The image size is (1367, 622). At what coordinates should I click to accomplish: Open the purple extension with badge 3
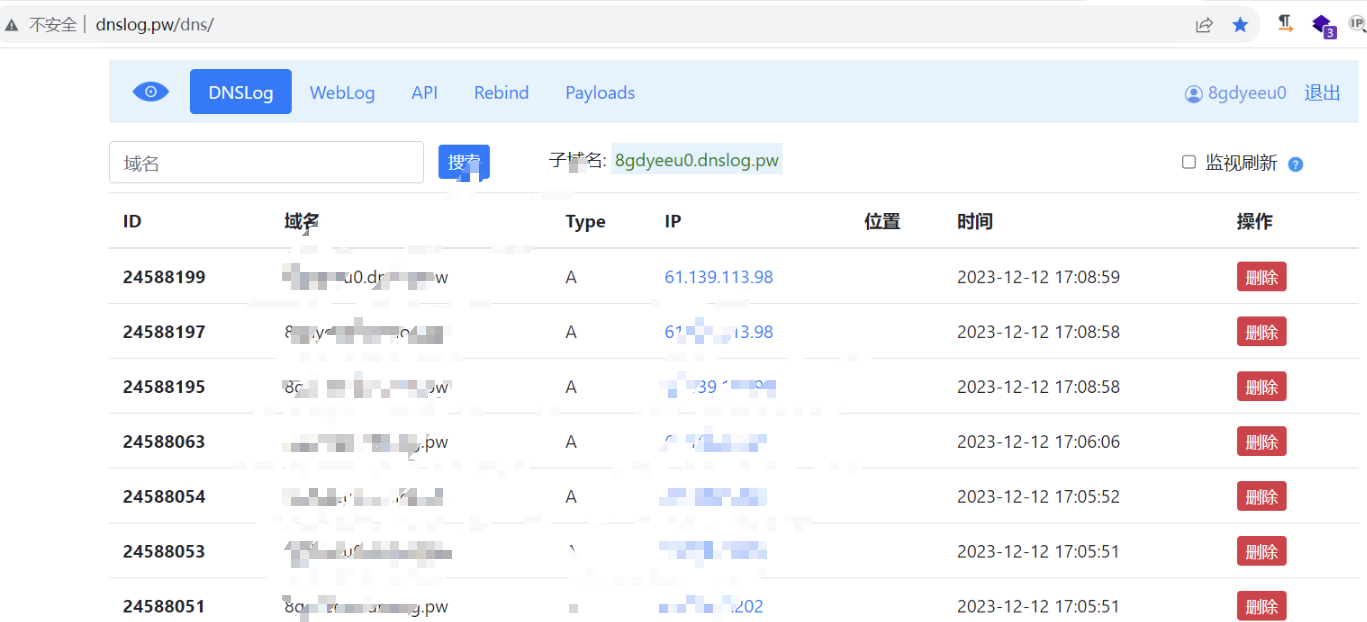coord(1322,25)
